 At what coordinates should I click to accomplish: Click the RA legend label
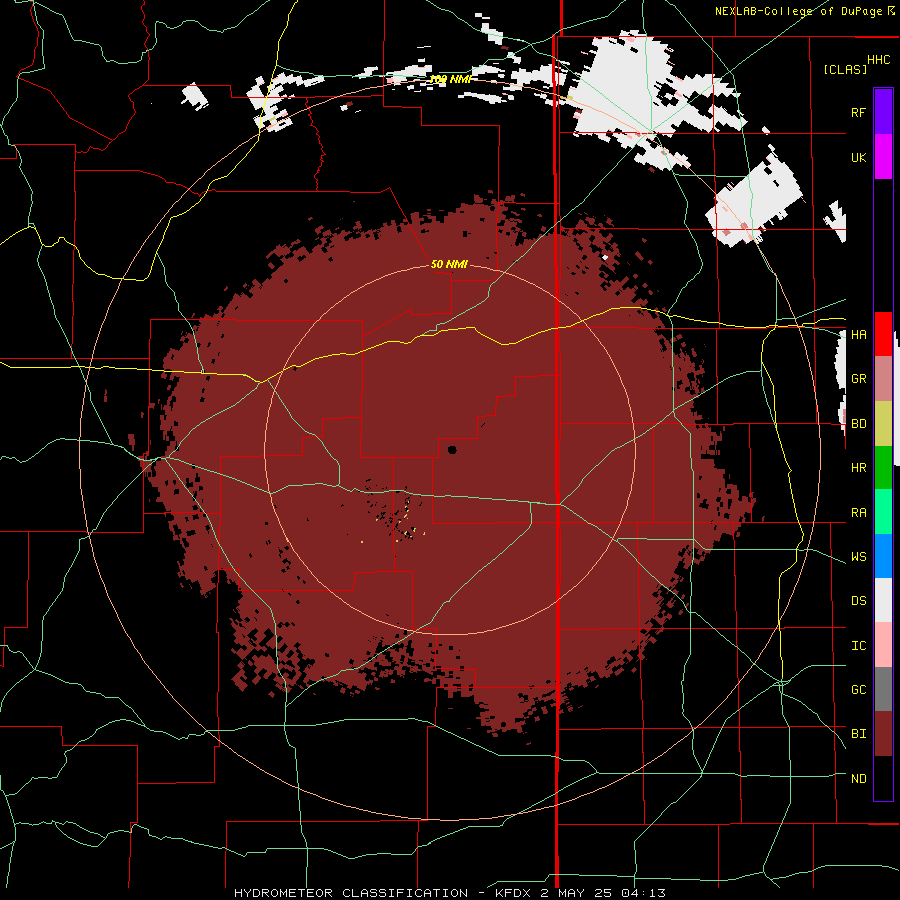(858, 513)
